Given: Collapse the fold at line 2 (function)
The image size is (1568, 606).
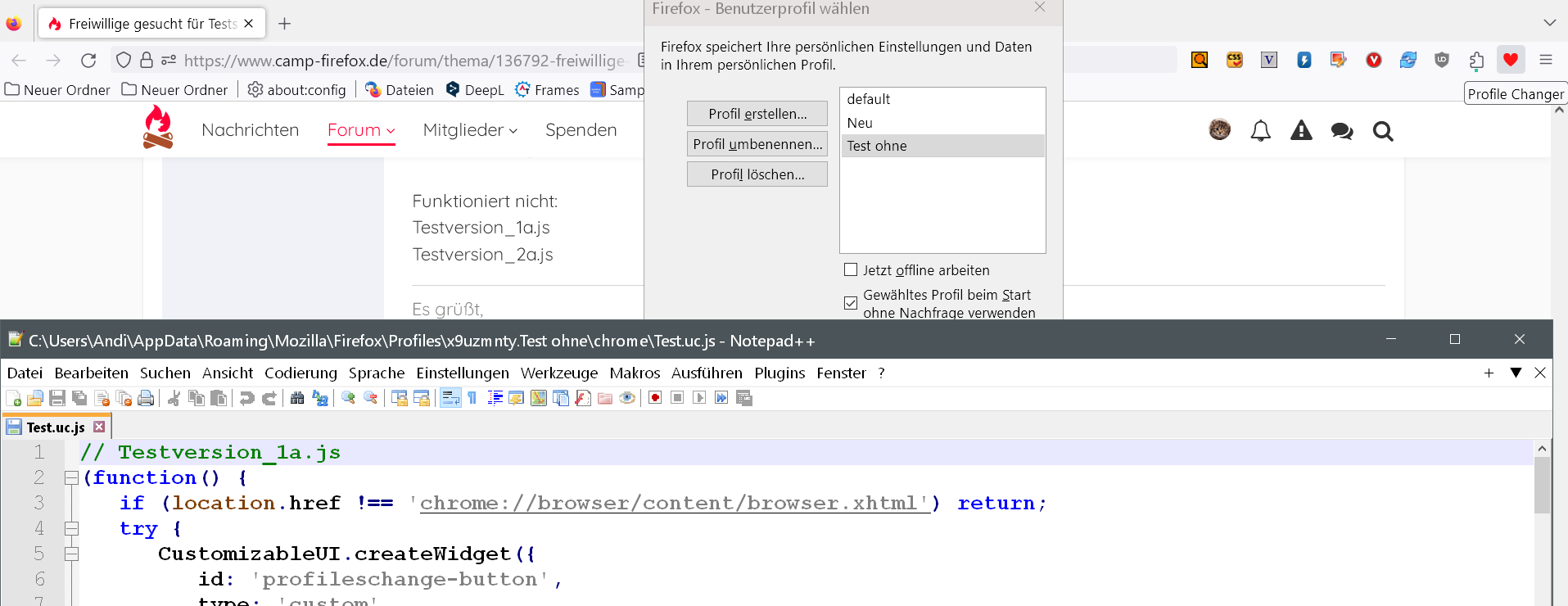Looking at the screenshot, I should 71,477.
